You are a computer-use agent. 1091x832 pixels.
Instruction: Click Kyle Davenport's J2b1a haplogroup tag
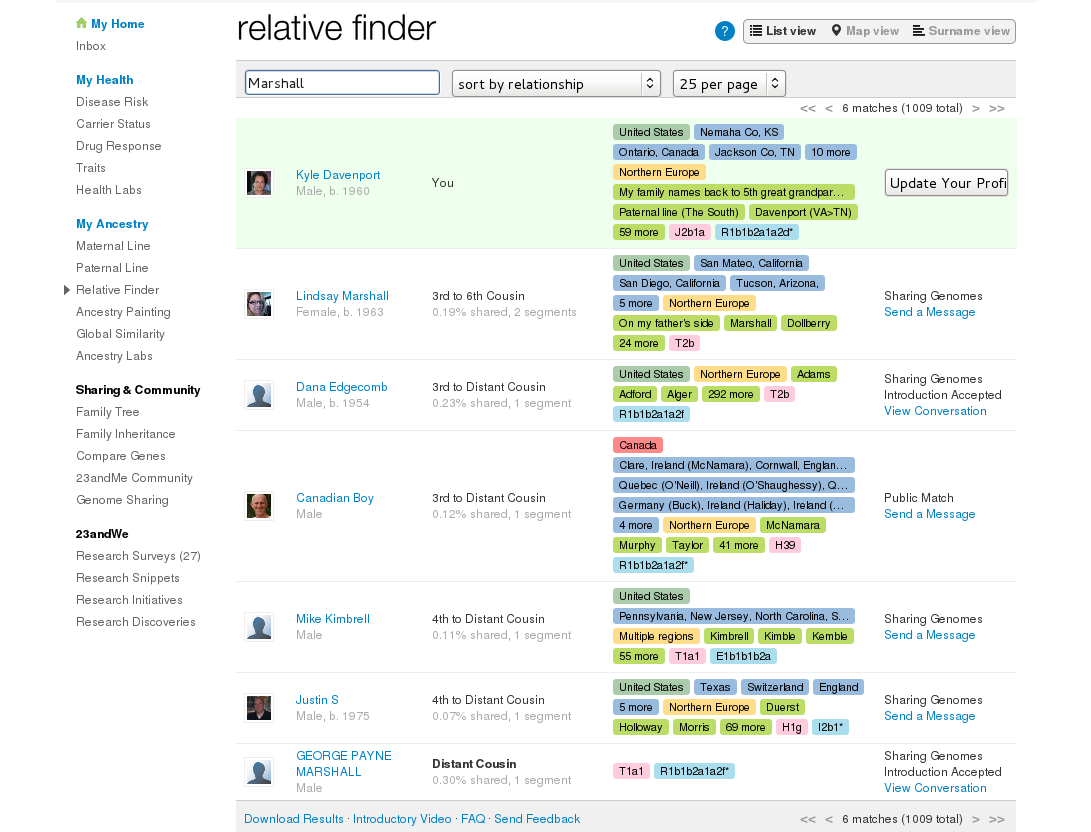[x=690, y=232]
